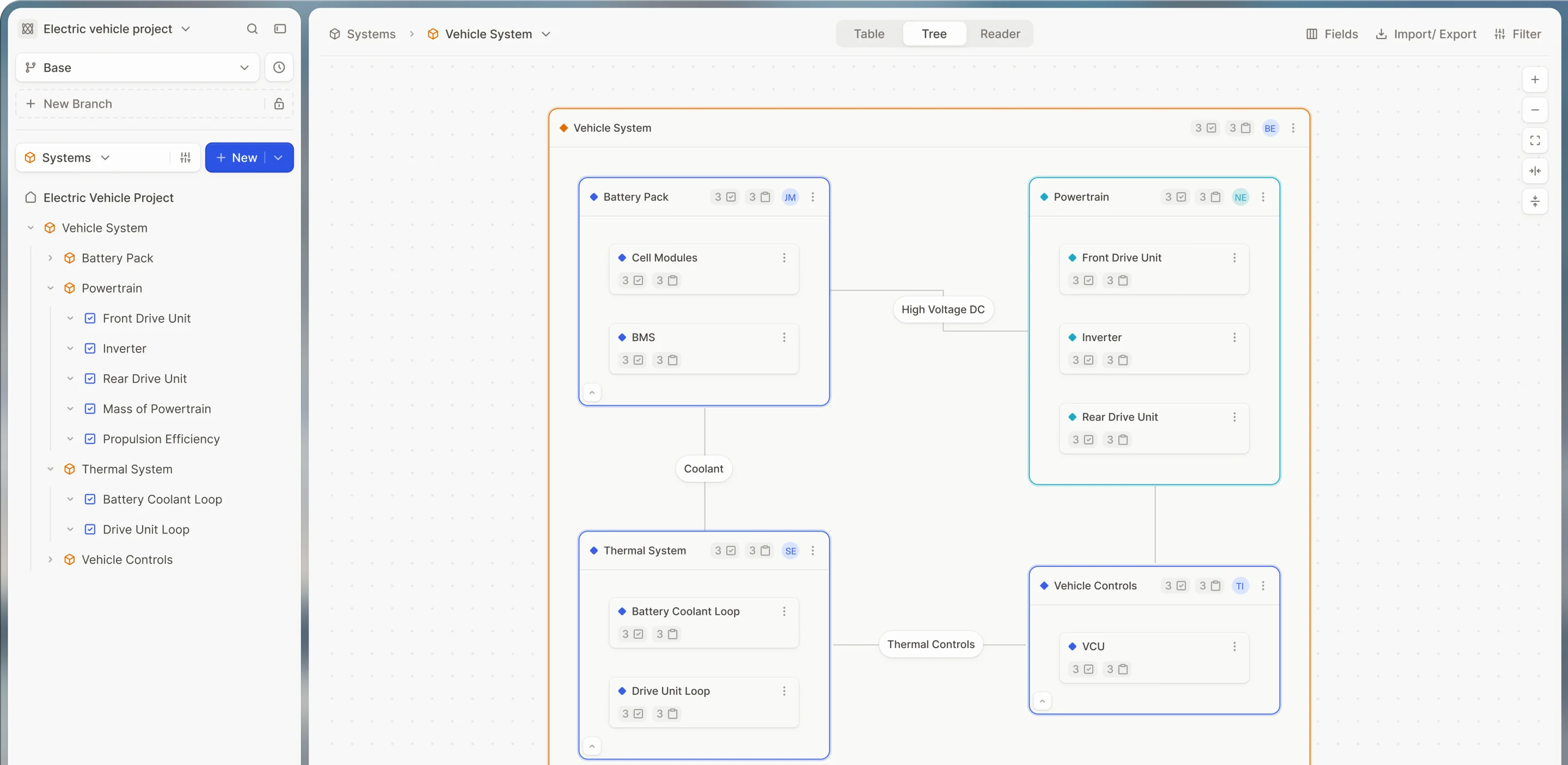1568x765 pixels.
Task: Switch to the Table view tab
Action: tap(868, 34)
